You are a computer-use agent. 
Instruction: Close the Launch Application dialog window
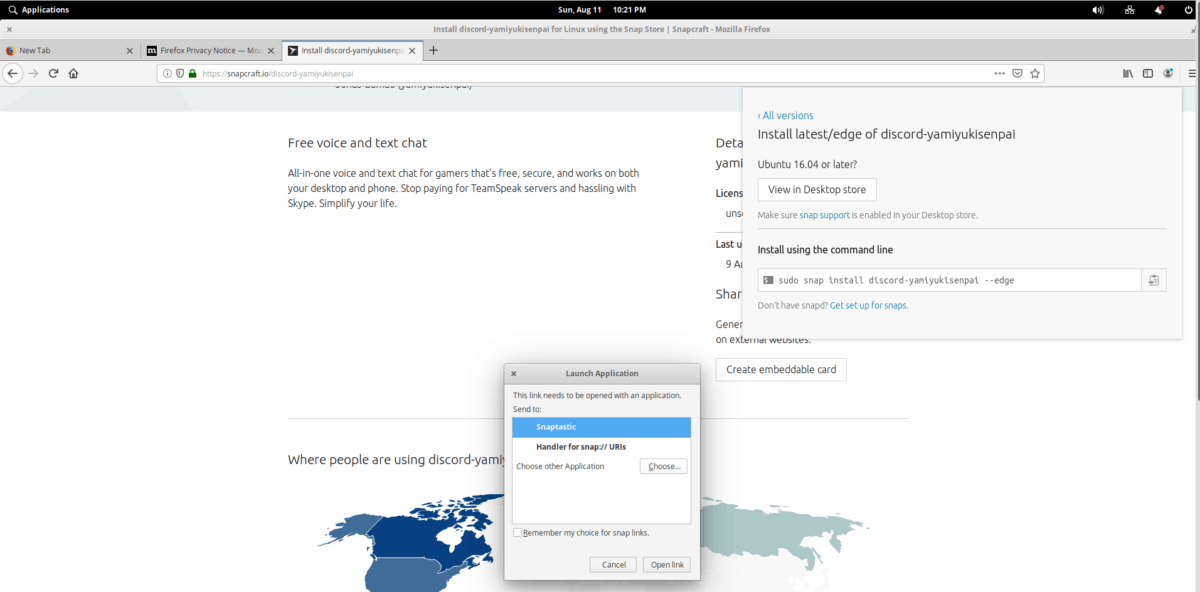514,373
